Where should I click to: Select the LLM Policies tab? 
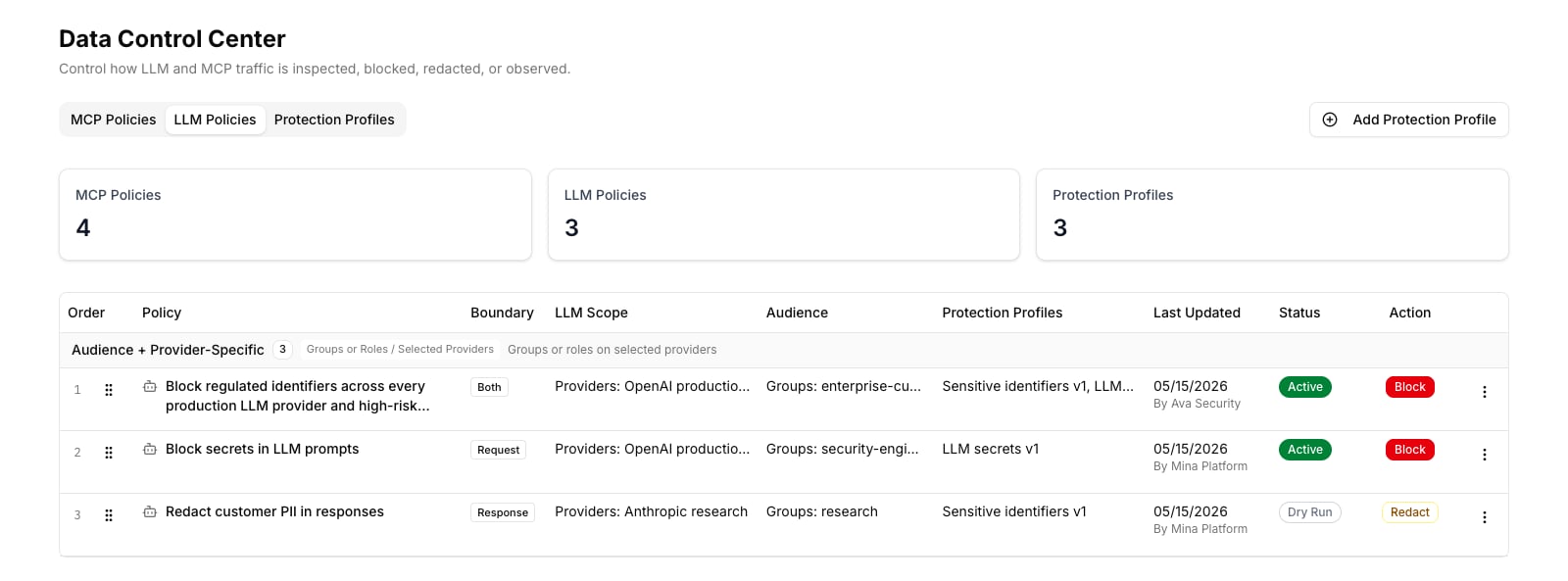(215, 120)
